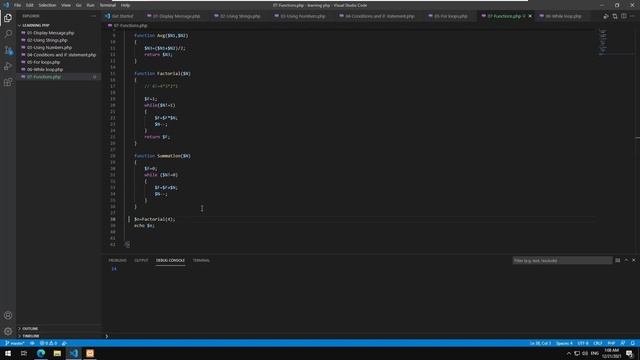
Task: Switch to the TERMINAL panel tab
Action: coord(201,260)
